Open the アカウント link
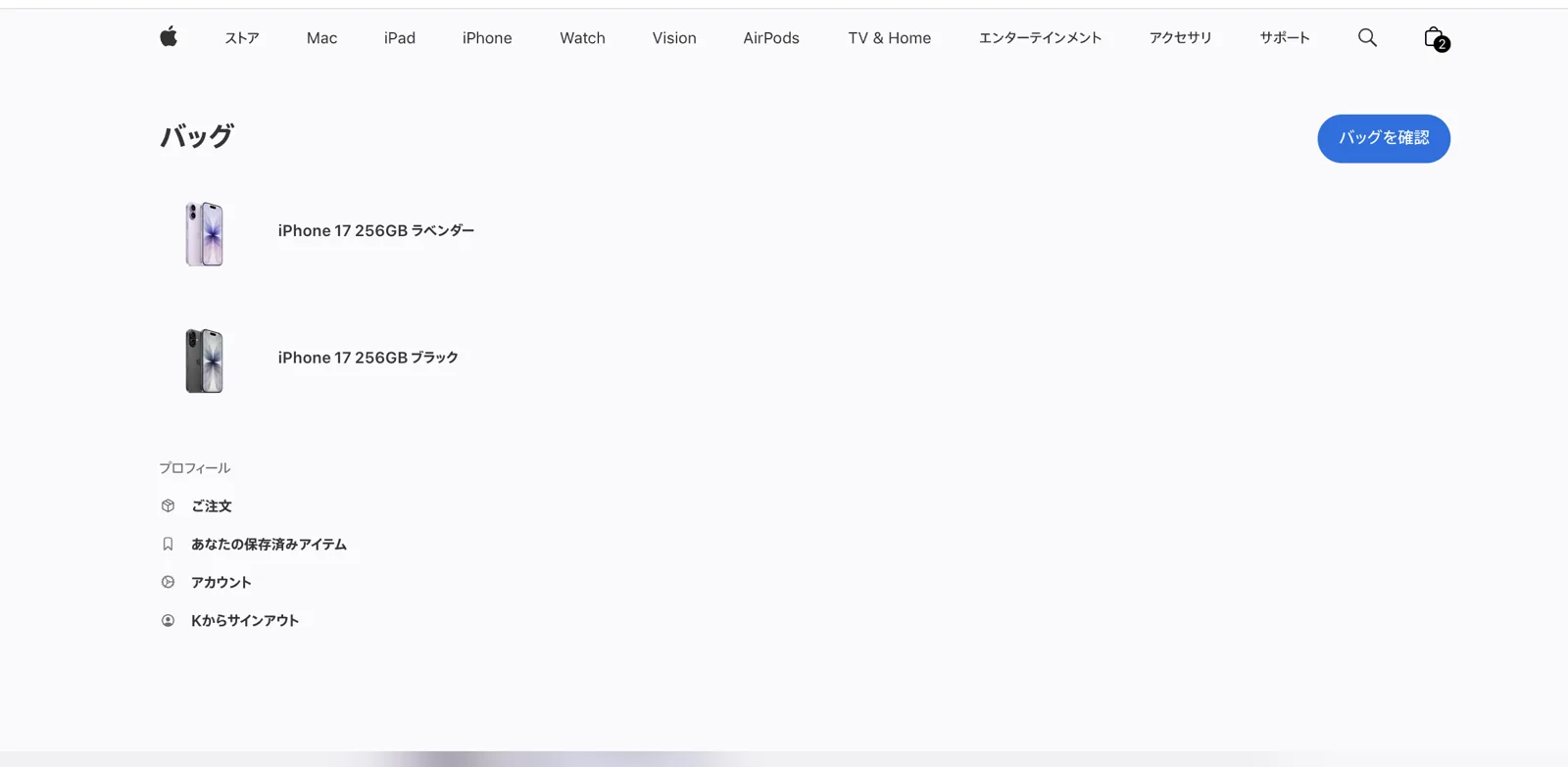This screenshot has height=767, width=1568. (221, 582)
